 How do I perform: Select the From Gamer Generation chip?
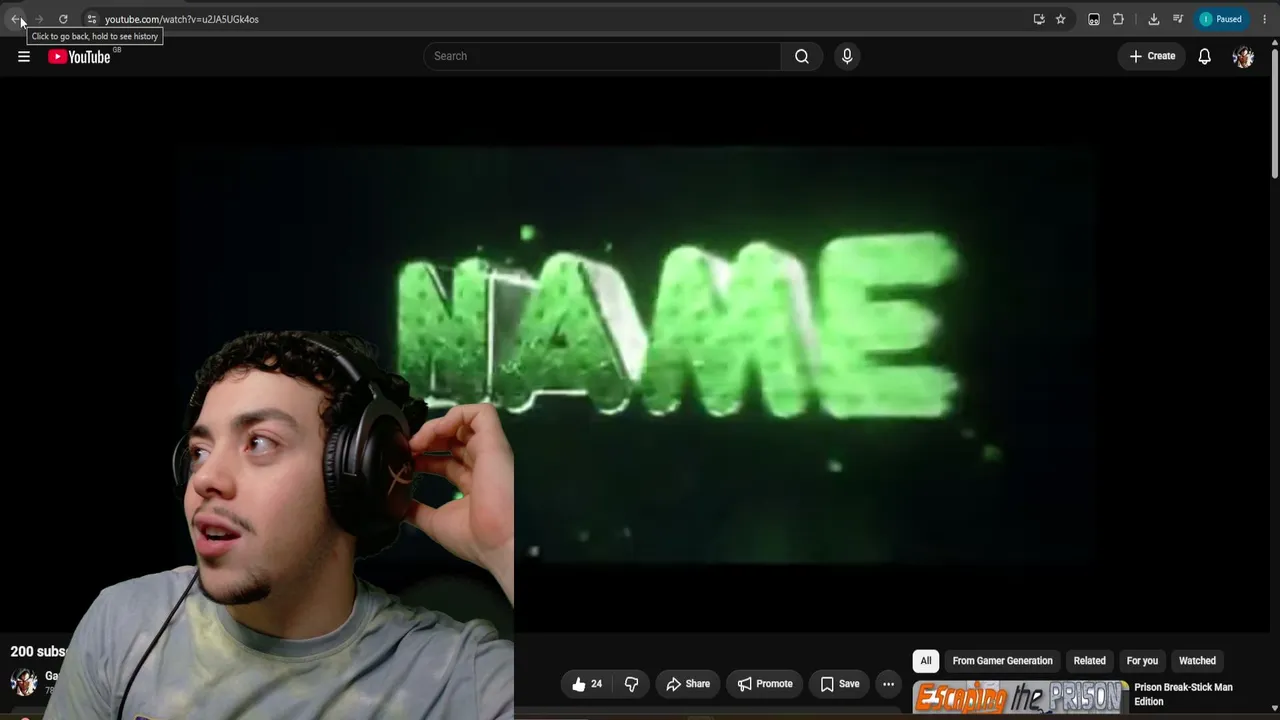[x=1003, y=661]
